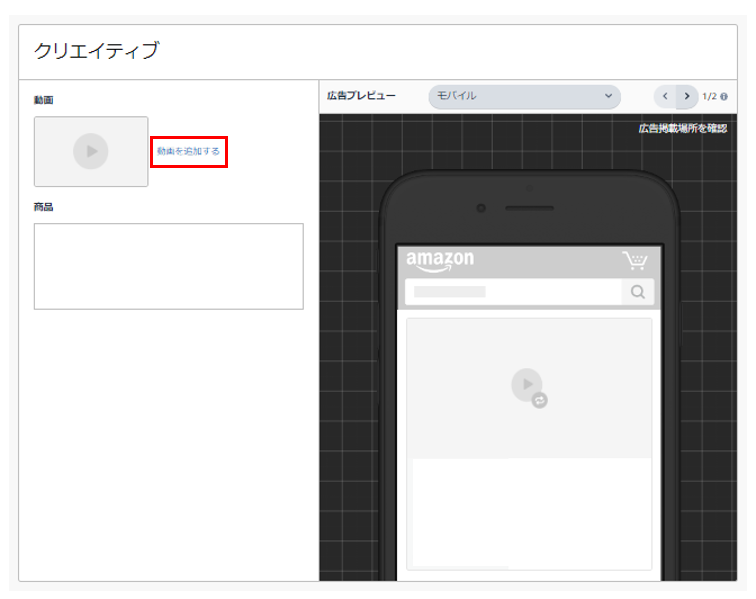Click the 動画を追加する link
Screen dimensions: 756x599
pos(188,151)
